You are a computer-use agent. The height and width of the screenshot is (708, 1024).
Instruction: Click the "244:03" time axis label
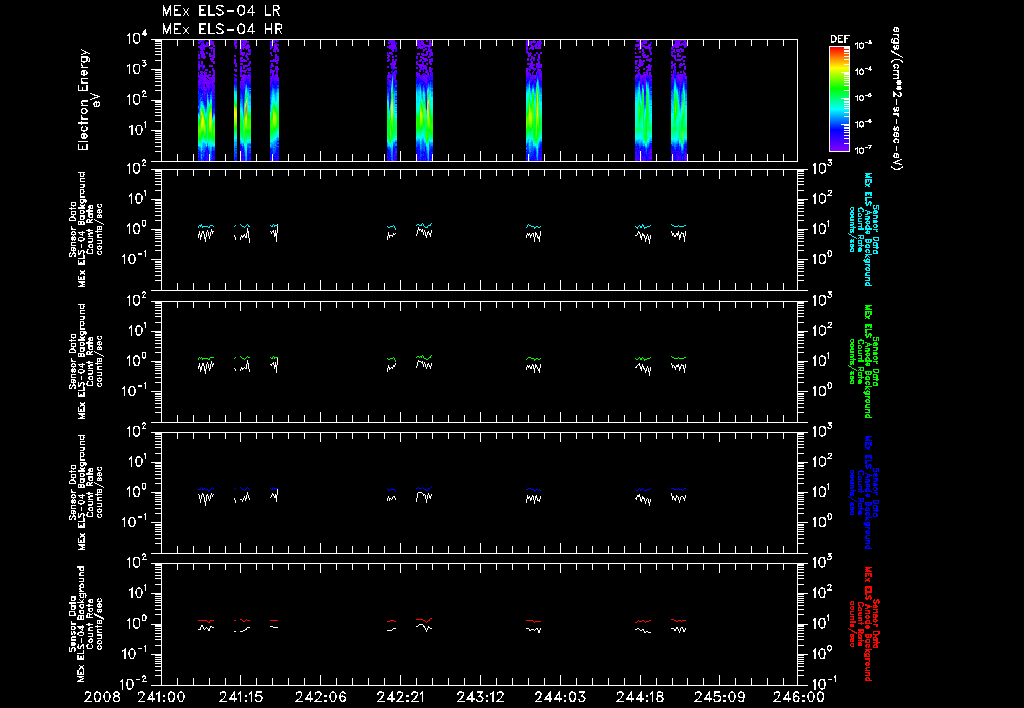click(560, 698)
